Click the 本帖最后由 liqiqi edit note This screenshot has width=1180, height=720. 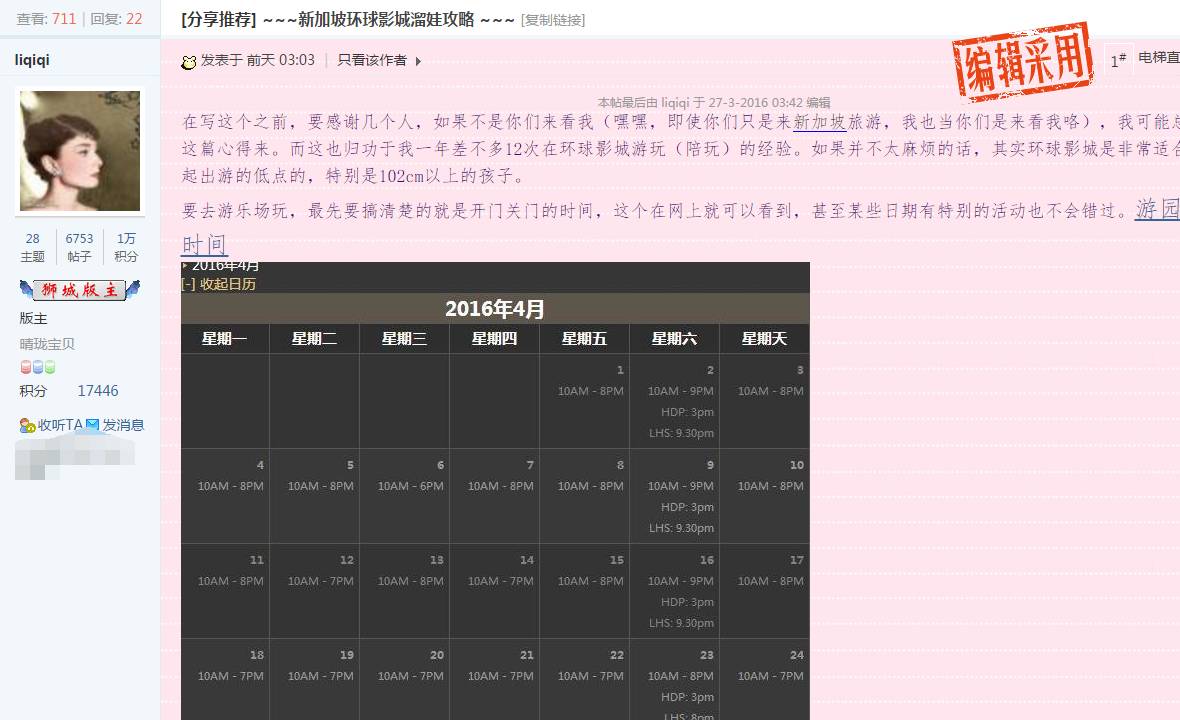click(x=714, y=102)
